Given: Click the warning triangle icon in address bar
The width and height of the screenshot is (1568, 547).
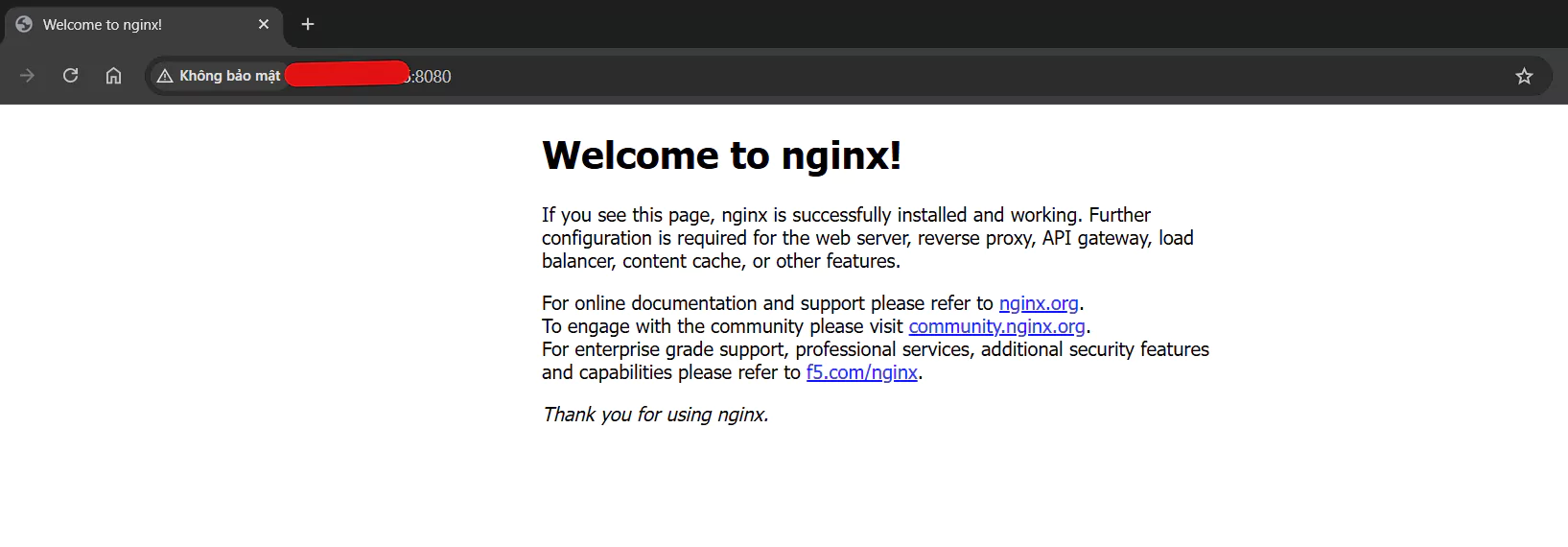Looking at the screenshot, I should point(165,76).
